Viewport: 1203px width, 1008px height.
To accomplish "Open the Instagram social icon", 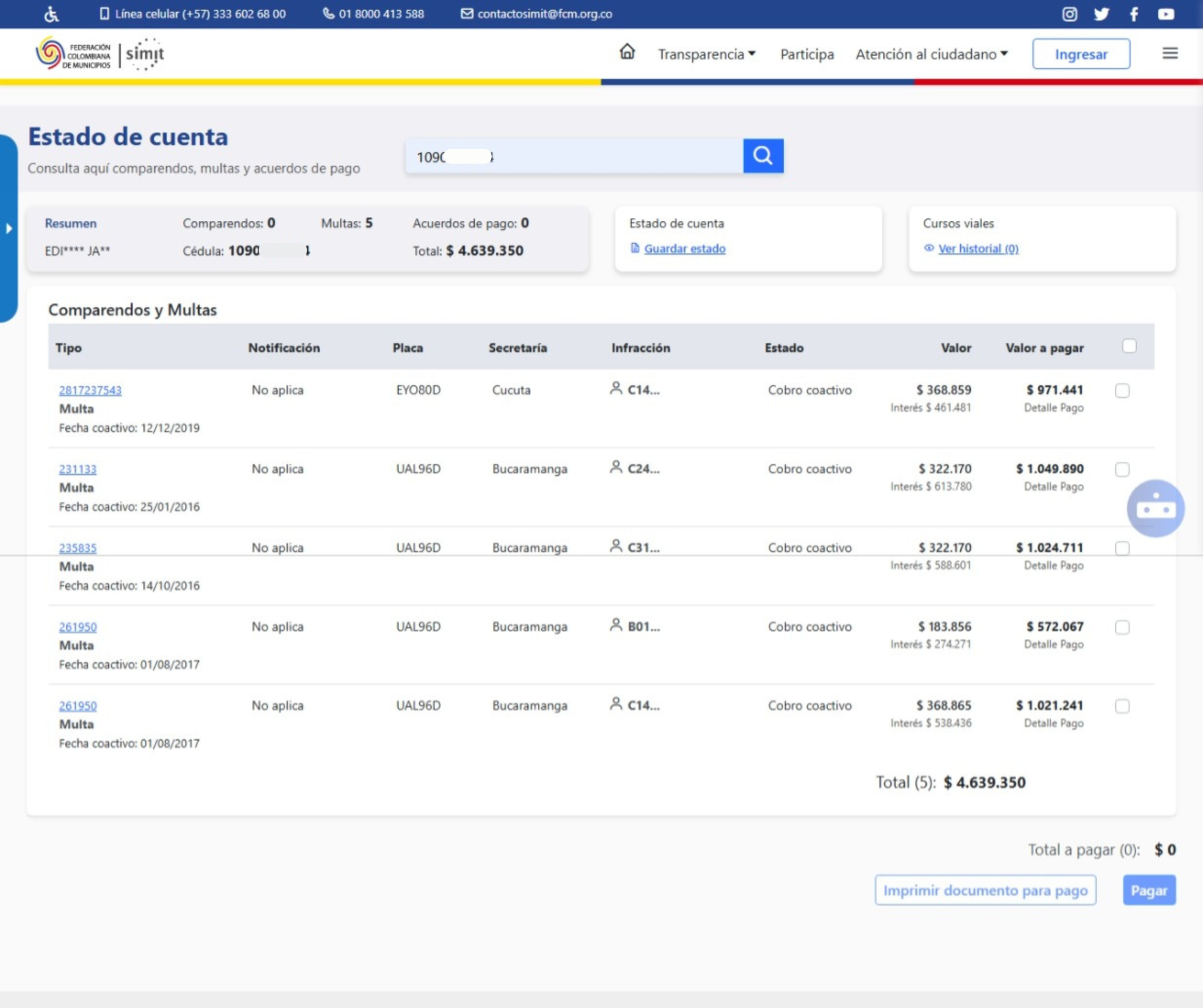I will point(1069,14).
